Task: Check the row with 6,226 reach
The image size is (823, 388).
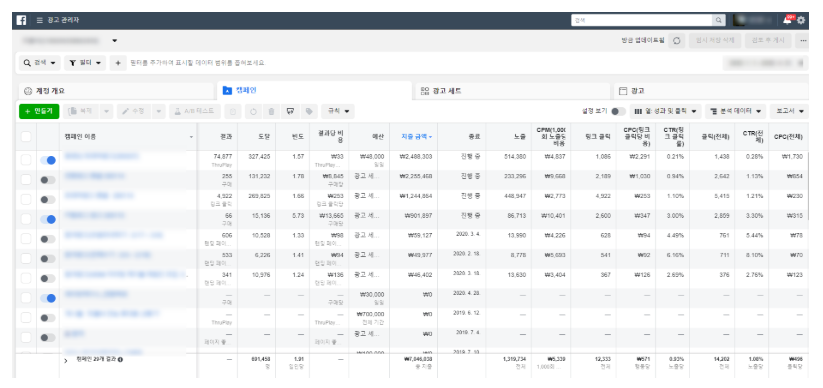Action: click(x=26, y=258)
